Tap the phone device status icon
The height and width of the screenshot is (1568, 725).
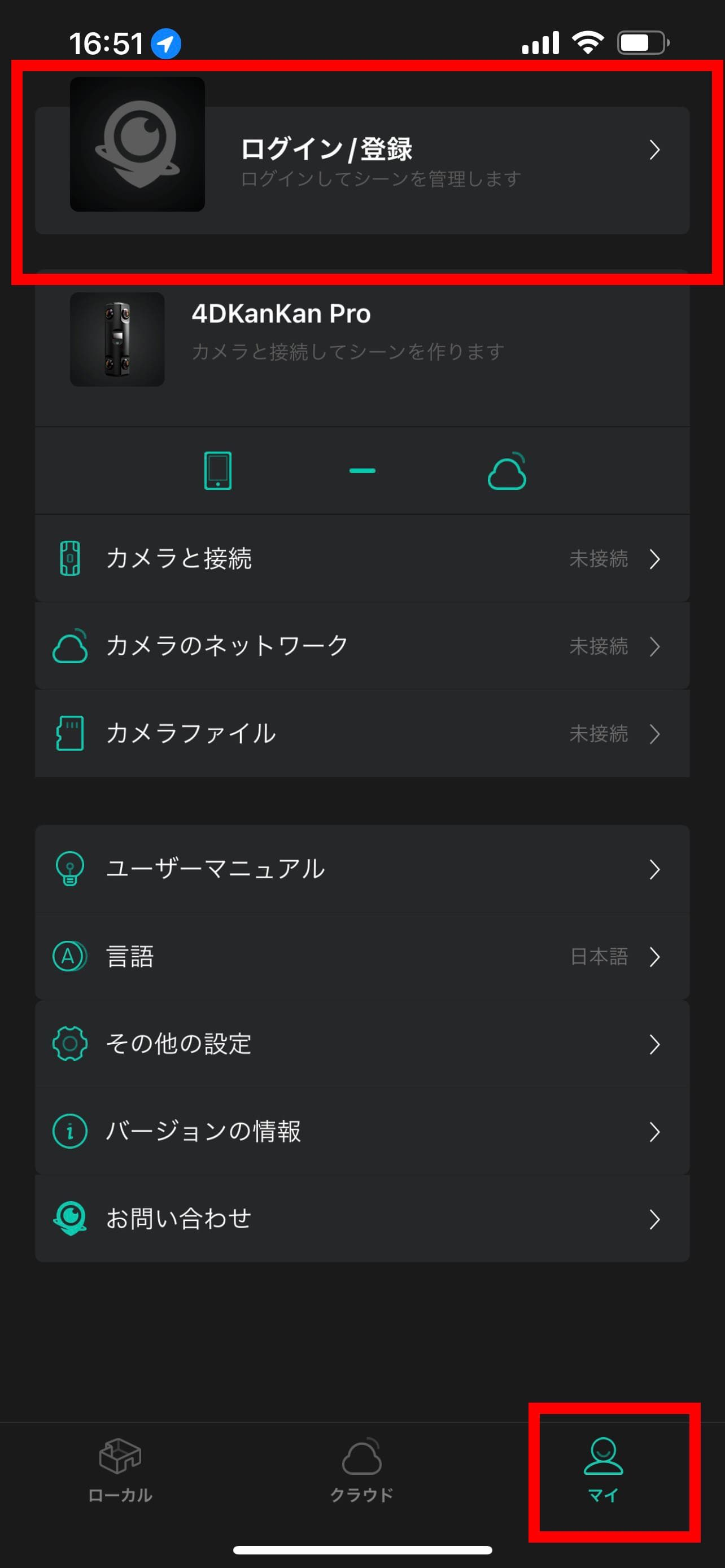(217, 471)
